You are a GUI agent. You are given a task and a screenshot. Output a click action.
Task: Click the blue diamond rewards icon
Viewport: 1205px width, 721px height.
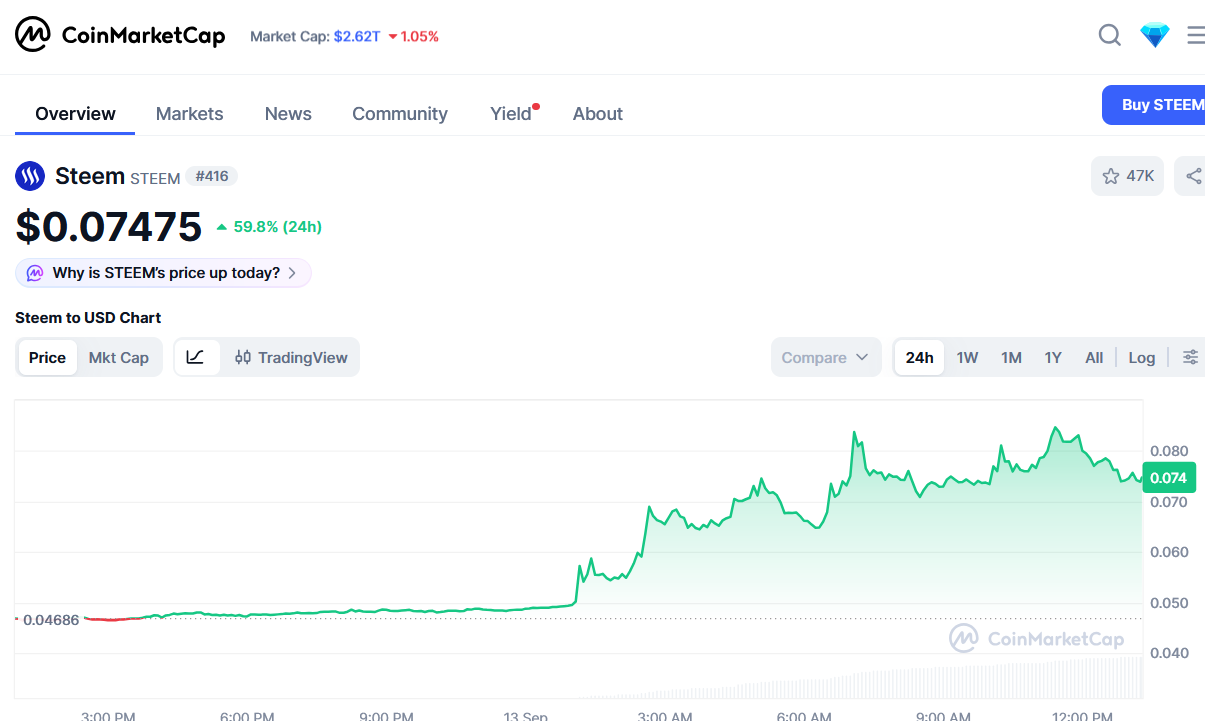coord(1155,36)
